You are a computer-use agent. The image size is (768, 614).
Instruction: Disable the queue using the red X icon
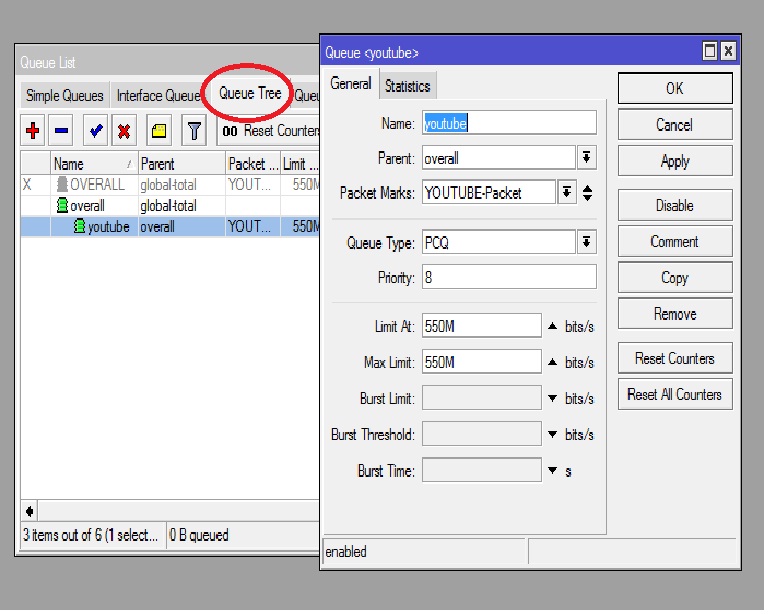point(124,131)
